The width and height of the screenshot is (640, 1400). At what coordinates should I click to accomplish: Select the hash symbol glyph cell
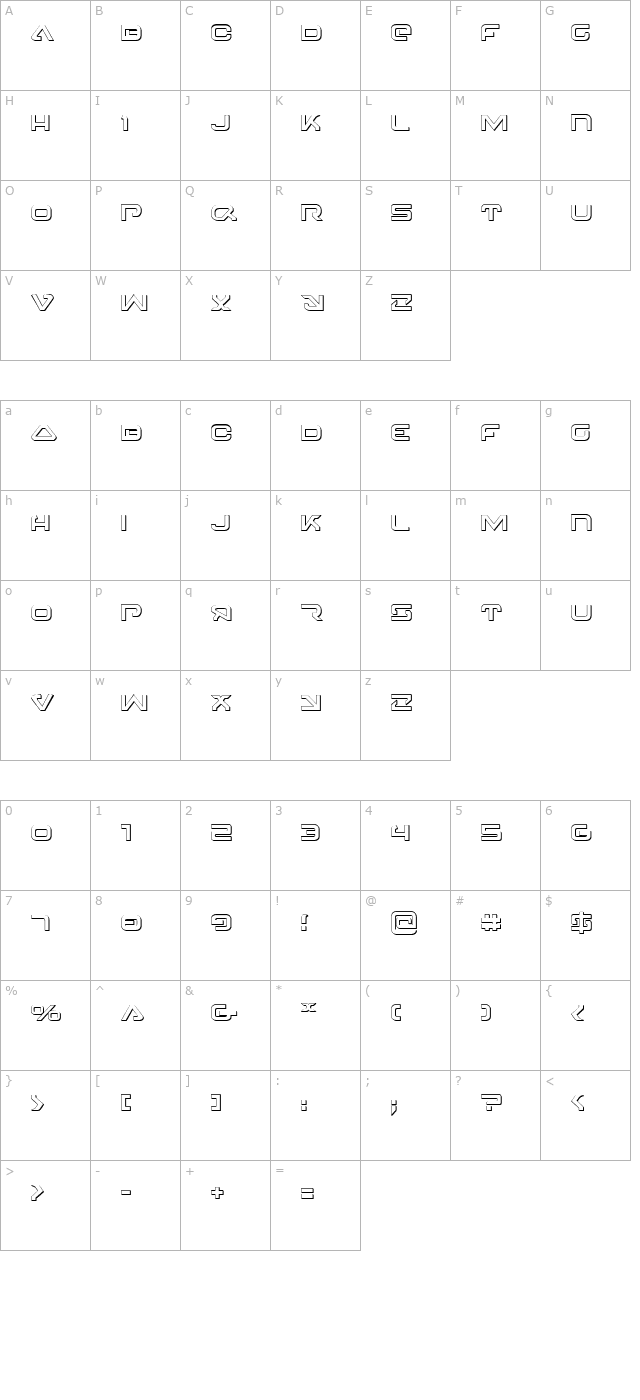(x=495, y=935)
